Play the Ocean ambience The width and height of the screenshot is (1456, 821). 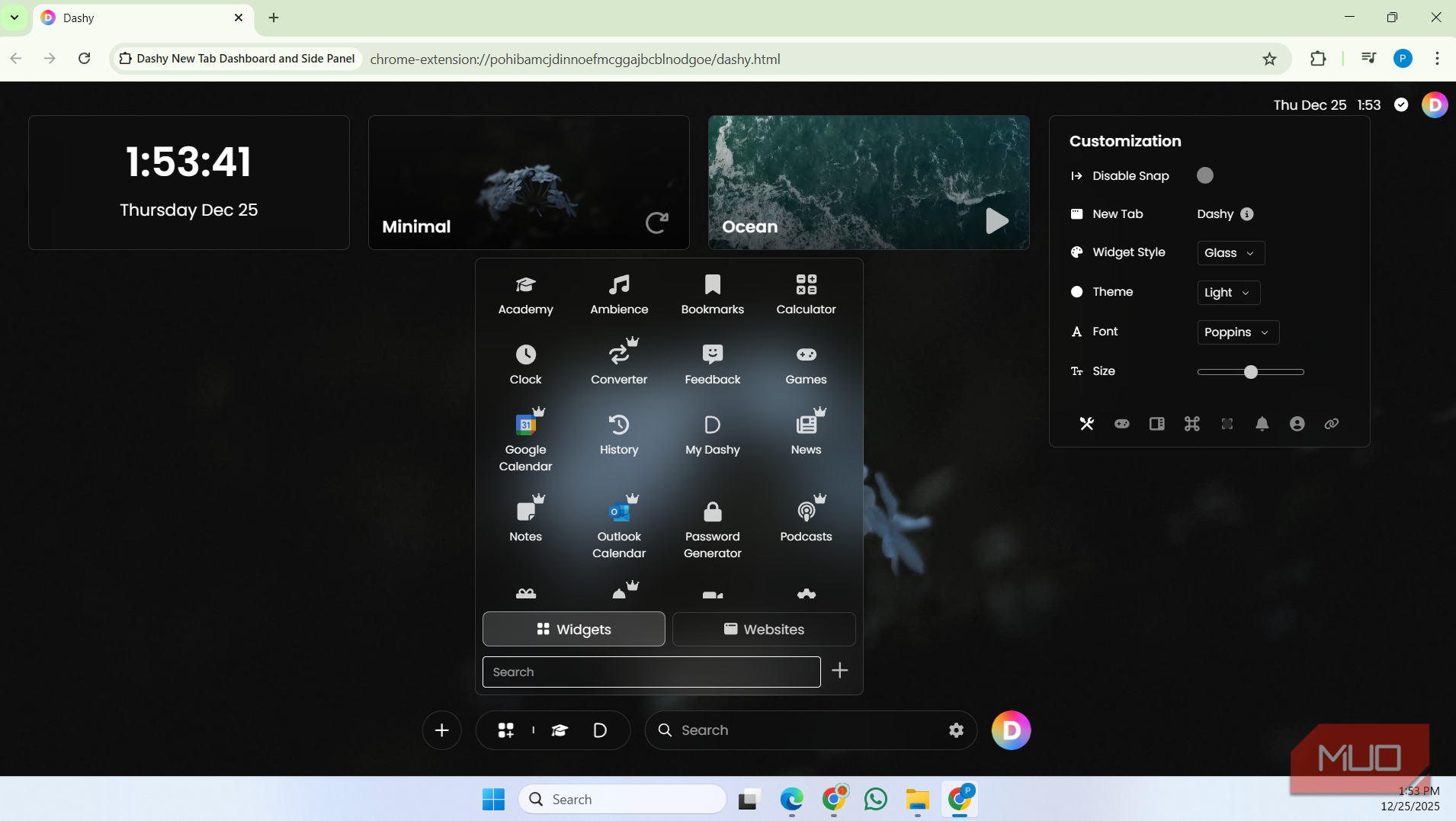click(x=996, y=221)
